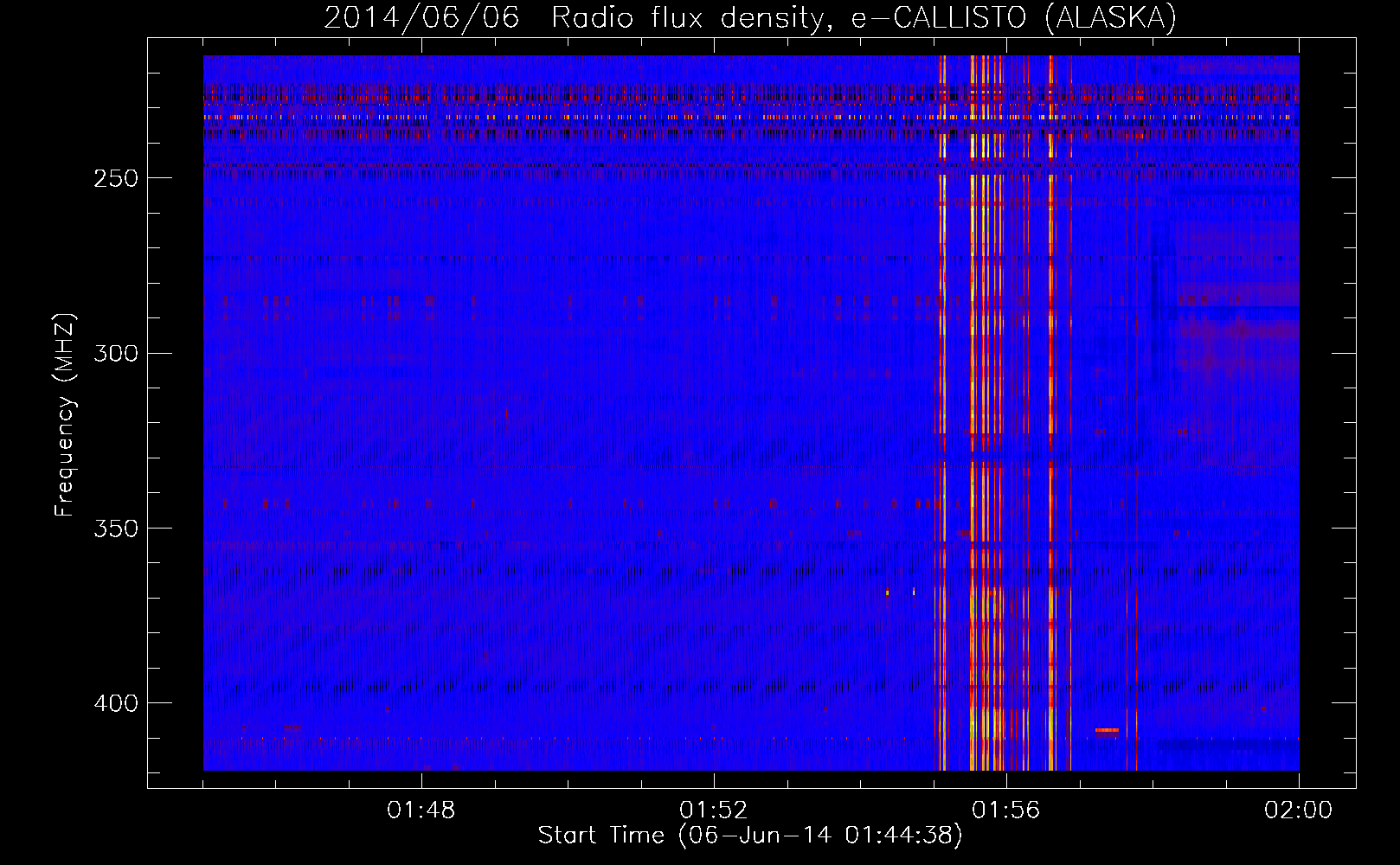Click the 02:00 time tick label

(x=1299, y=811)
